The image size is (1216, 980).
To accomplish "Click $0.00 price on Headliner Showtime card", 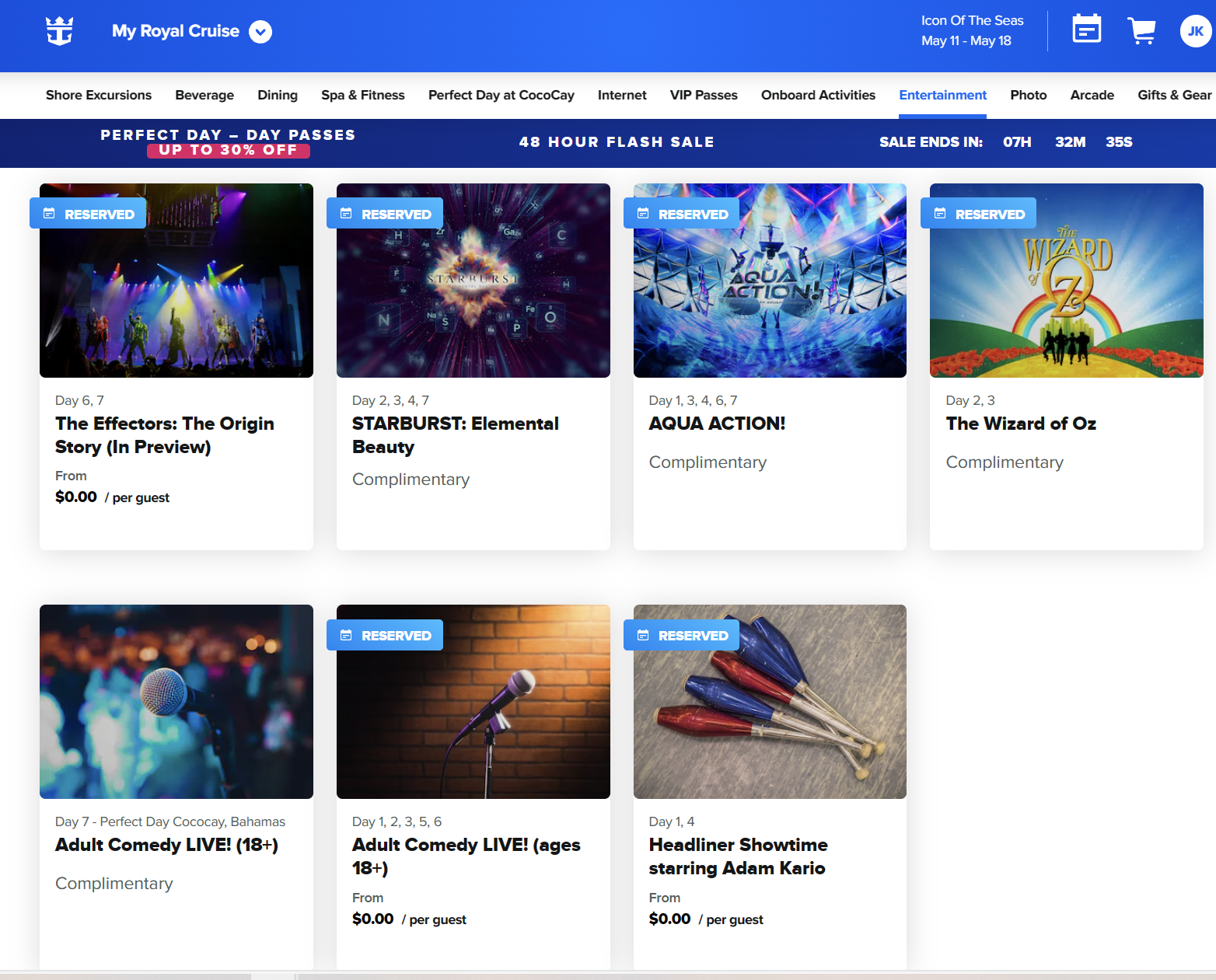I will click(669, 919).
